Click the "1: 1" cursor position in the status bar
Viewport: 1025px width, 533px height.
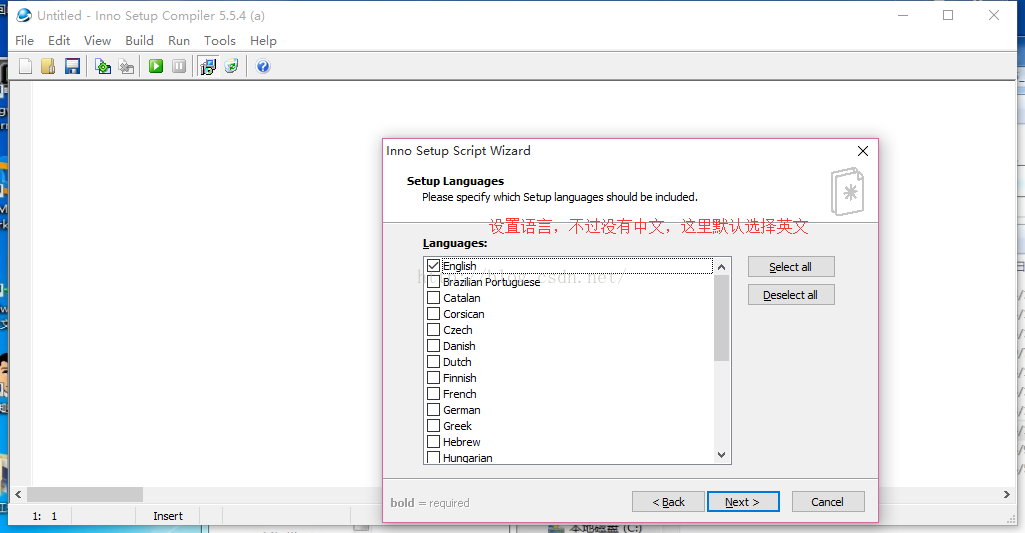coord(44,516)
